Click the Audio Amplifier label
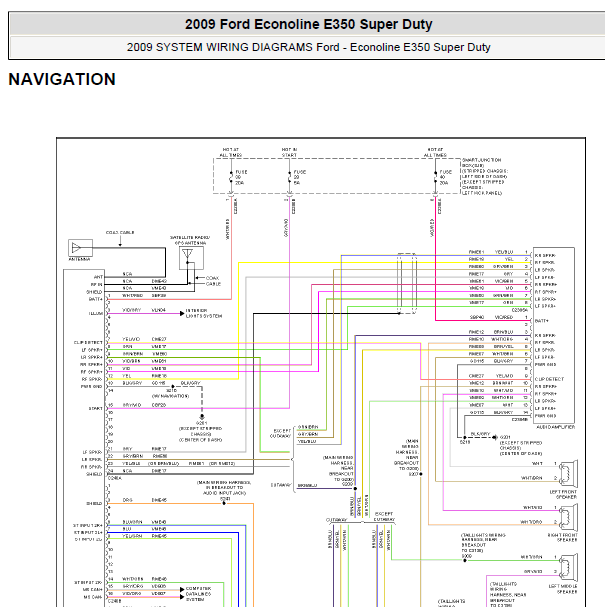Screen dimensions: 605x607 (x=555, y=427)
